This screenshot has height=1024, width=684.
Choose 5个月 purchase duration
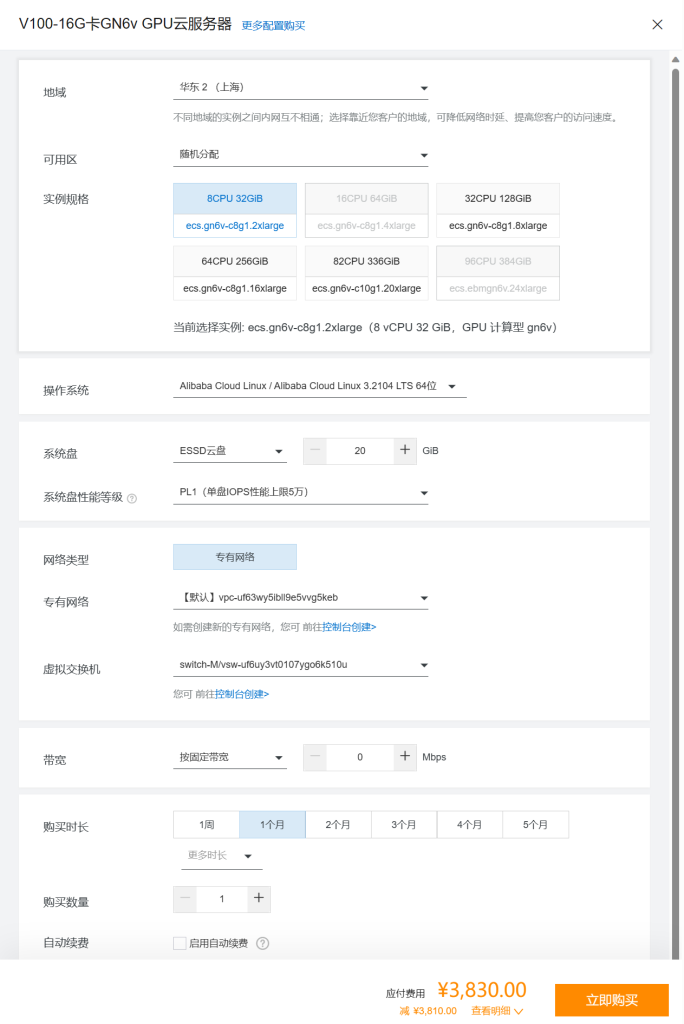(x=535, y=825)
